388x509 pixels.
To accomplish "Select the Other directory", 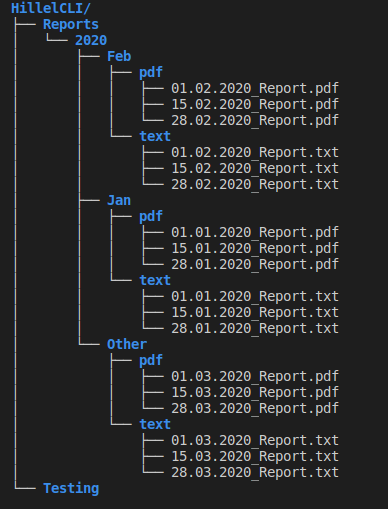I will pyautogui.click(x=127, y=344).
